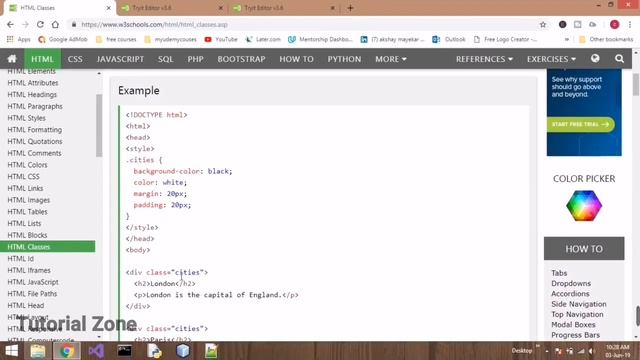Open the search magnifier icon
This screenshot has width=640, height=360.
(619, 59)
